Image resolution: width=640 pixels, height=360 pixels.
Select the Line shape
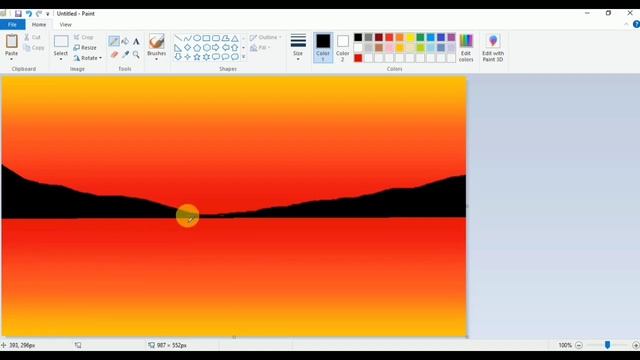point(178,38)
